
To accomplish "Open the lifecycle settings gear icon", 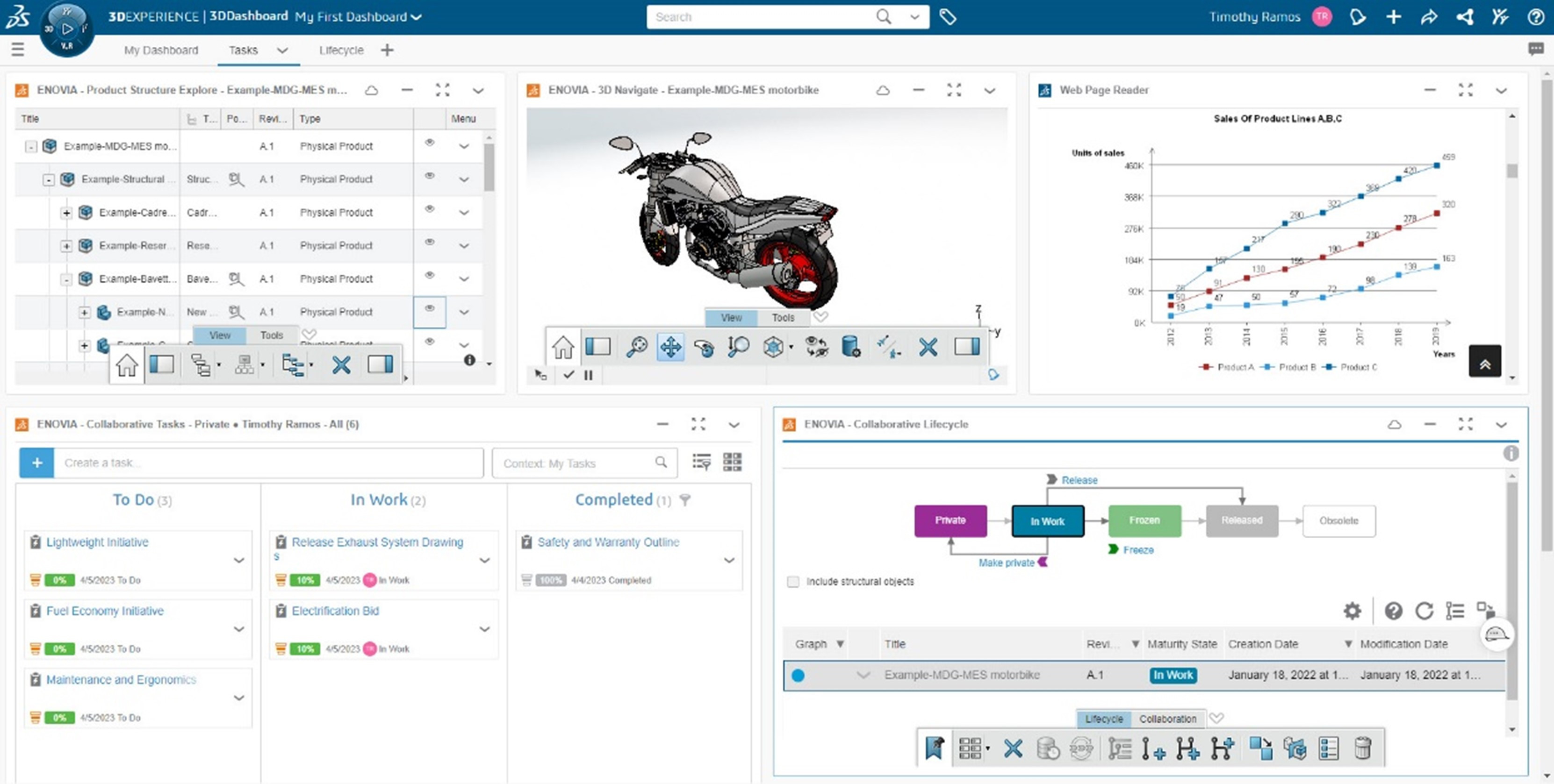I will coord(1353,611).
